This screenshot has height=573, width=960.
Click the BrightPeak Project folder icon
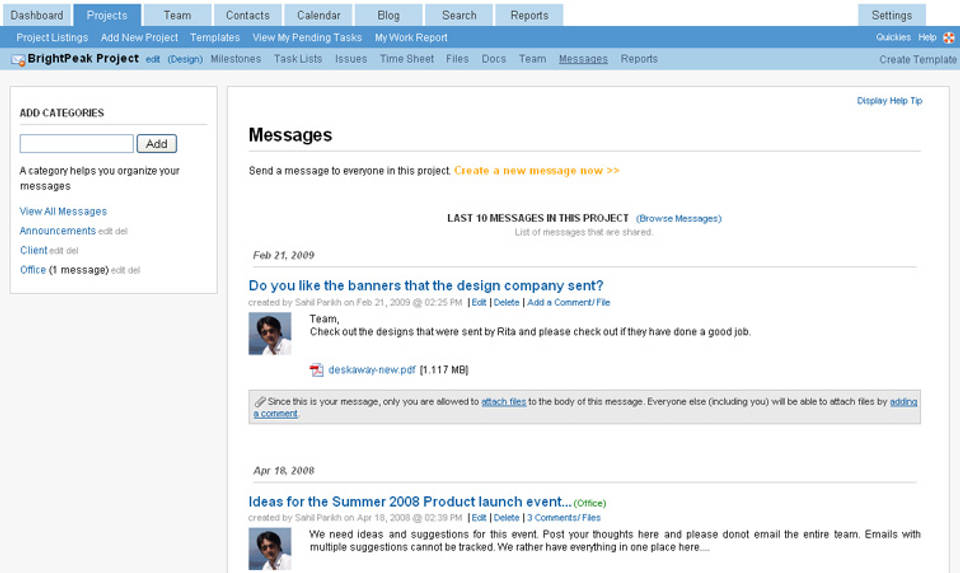click(x=18, y=60)
